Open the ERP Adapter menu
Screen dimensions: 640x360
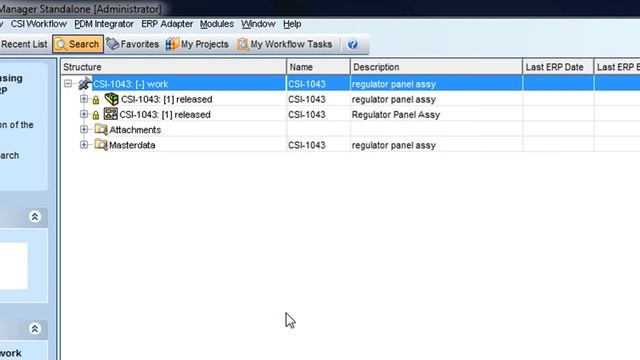[167, 24]
